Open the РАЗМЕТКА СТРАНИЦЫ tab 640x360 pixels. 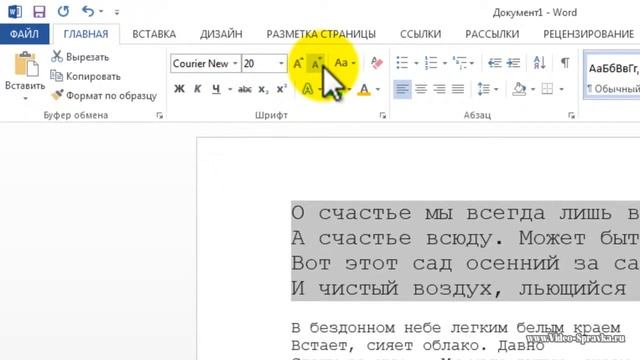[x=321, y=34]
